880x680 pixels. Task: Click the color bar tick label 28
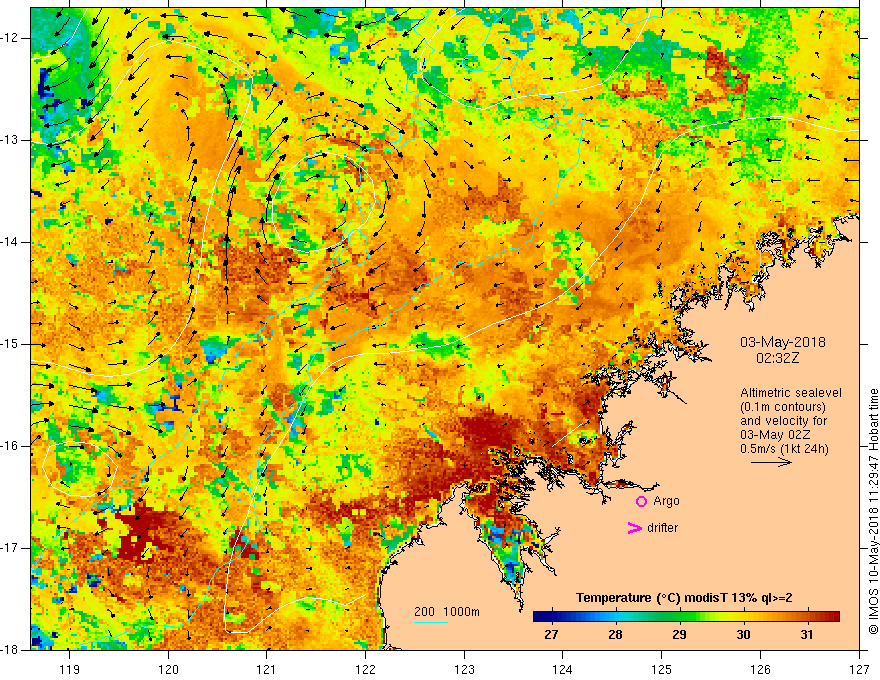point(616,635)
